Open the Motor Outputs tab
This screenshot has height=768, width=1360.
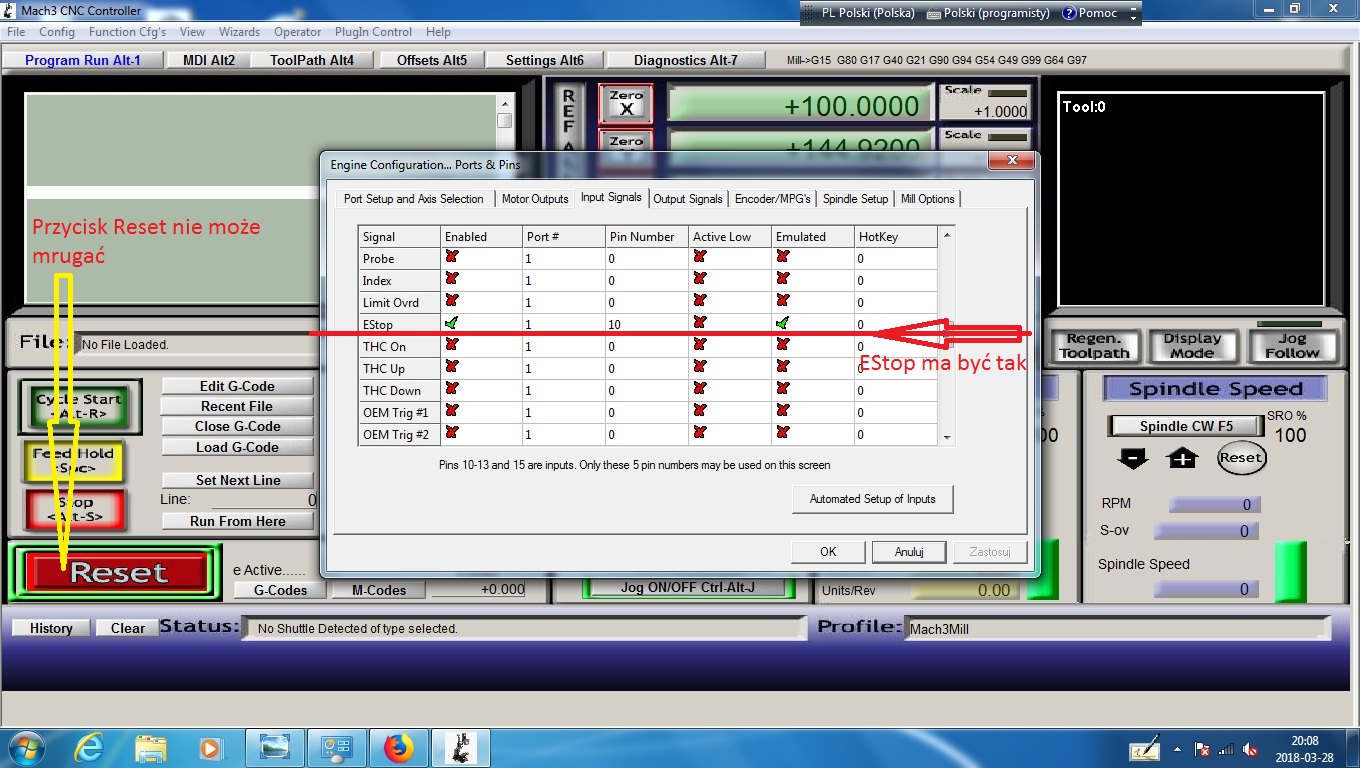pos(535,199)
